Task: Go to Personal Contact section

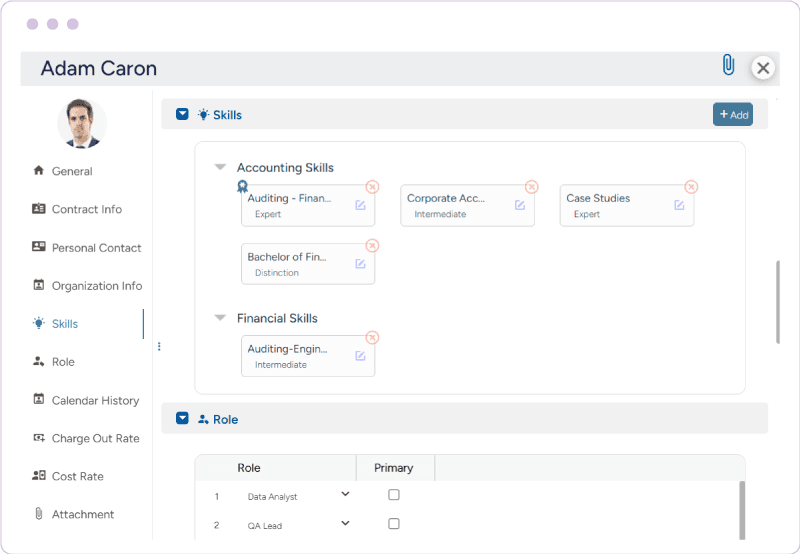Action: (96, 248)
